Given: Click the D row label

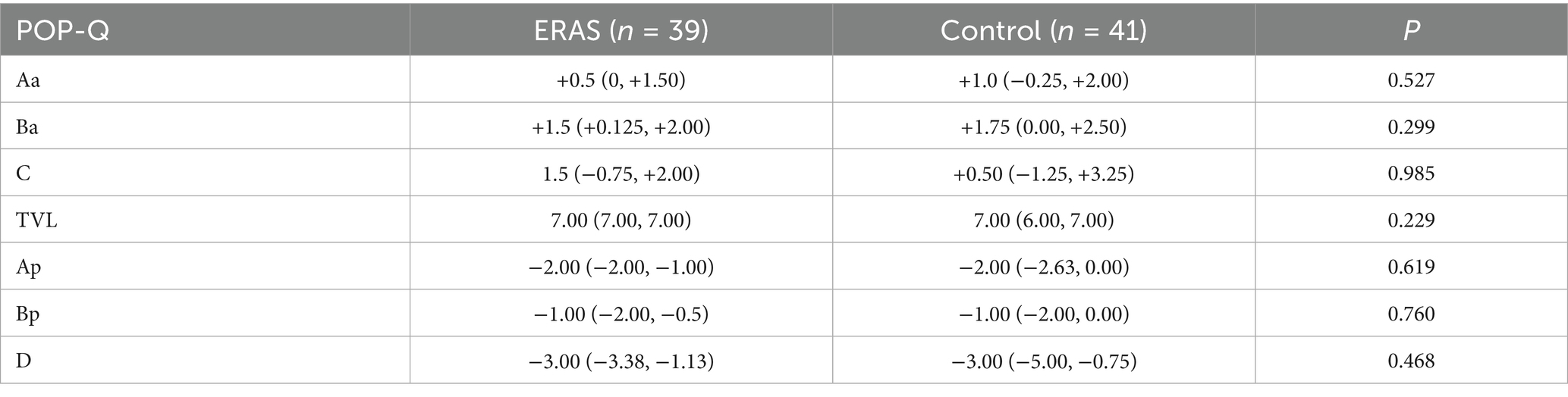Looking at the screenshot, I should coord(24,361).
